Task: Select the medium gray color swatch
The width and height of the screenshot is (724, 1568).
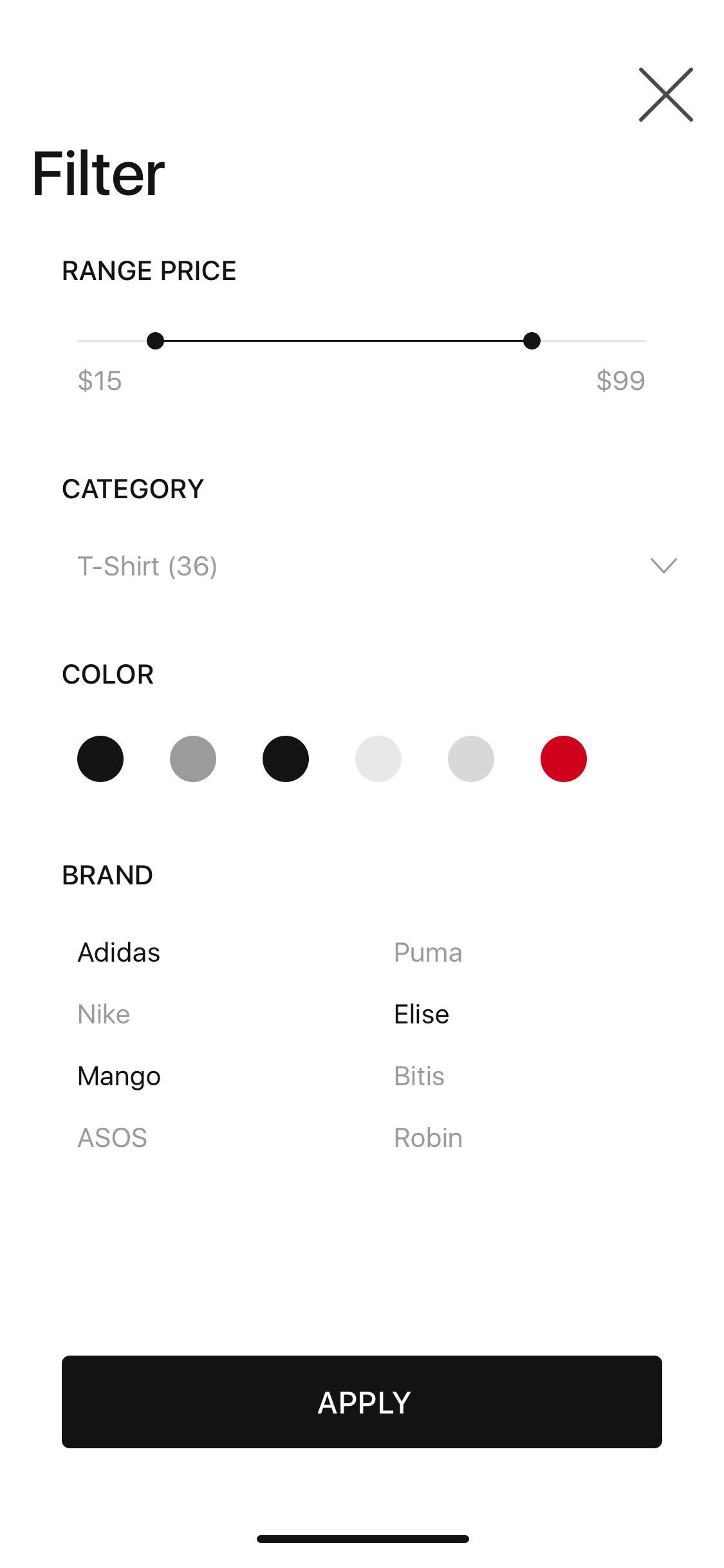Action: [193, 759]
